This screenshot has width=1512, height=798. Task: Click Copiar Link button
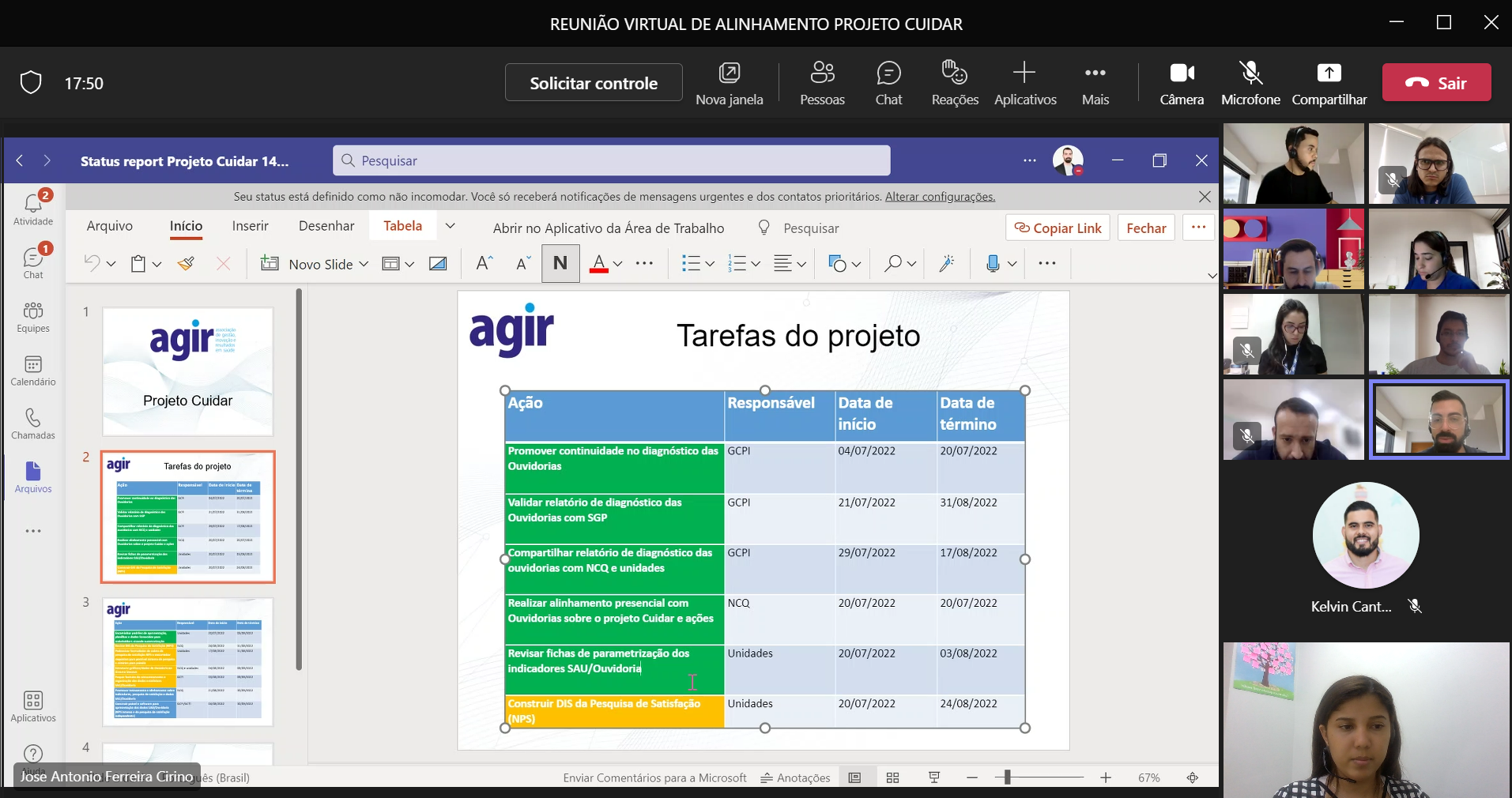pyautogui.click(x=1058, y=228)
